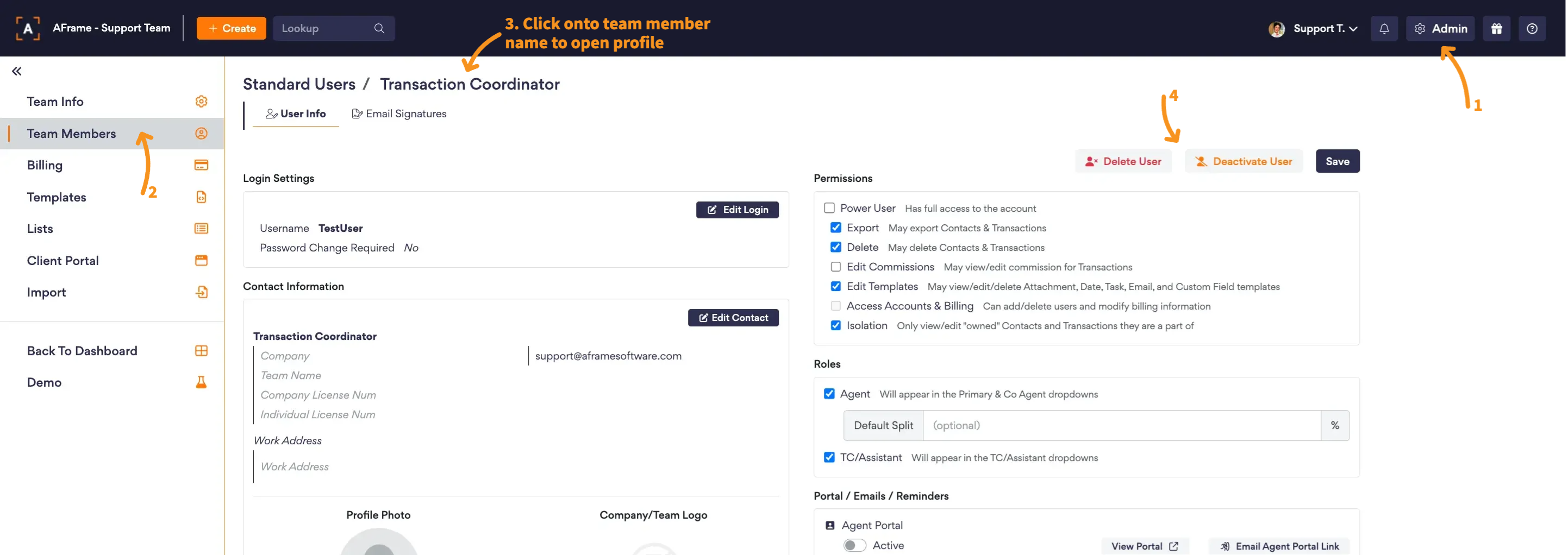The height and width of the screenshot is (555, 1568).
Task: Click the TestUser username text
Action: click(340, 228)
